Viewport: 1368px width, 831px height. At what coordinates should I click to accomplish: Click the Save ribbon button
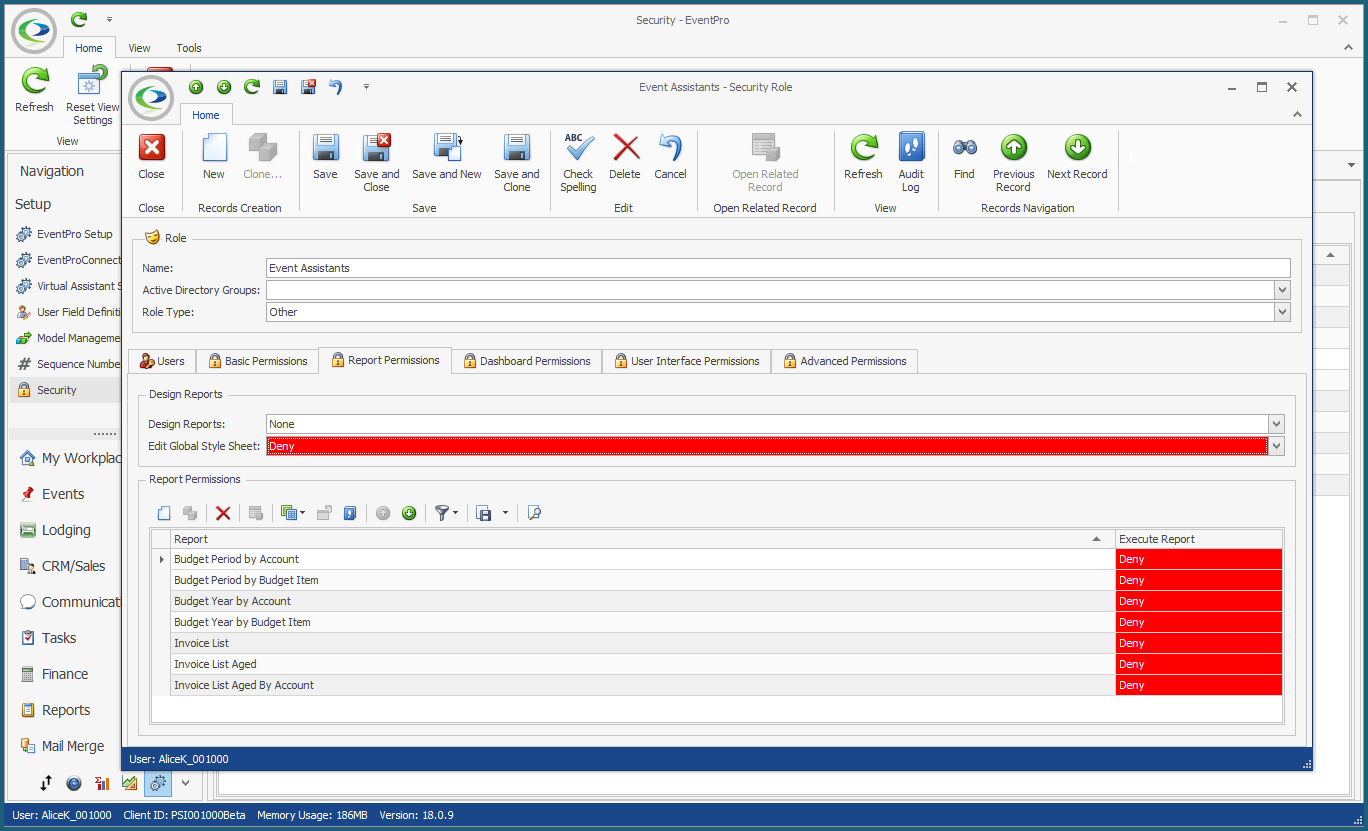point(325,157)
